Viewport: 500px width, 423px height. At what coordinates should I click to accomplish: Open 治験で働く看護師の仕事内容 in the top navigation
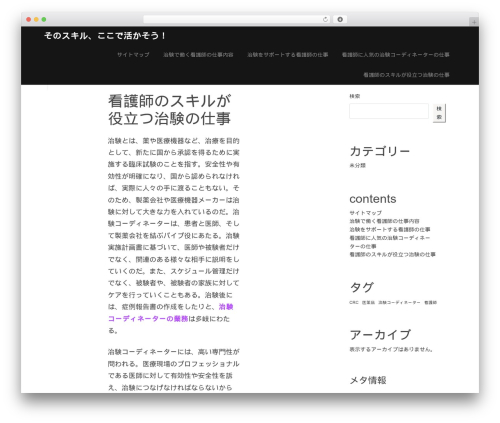point(198,55)
